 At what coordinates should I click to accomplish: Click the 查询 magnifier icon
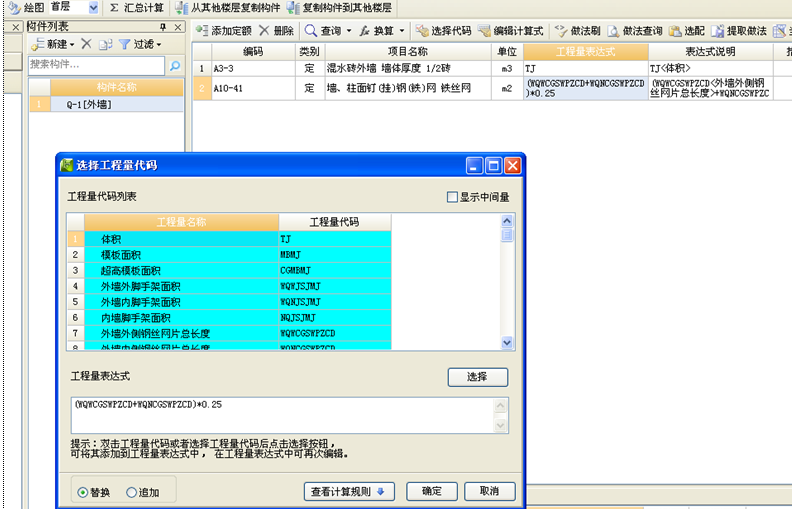click(311, 31)
